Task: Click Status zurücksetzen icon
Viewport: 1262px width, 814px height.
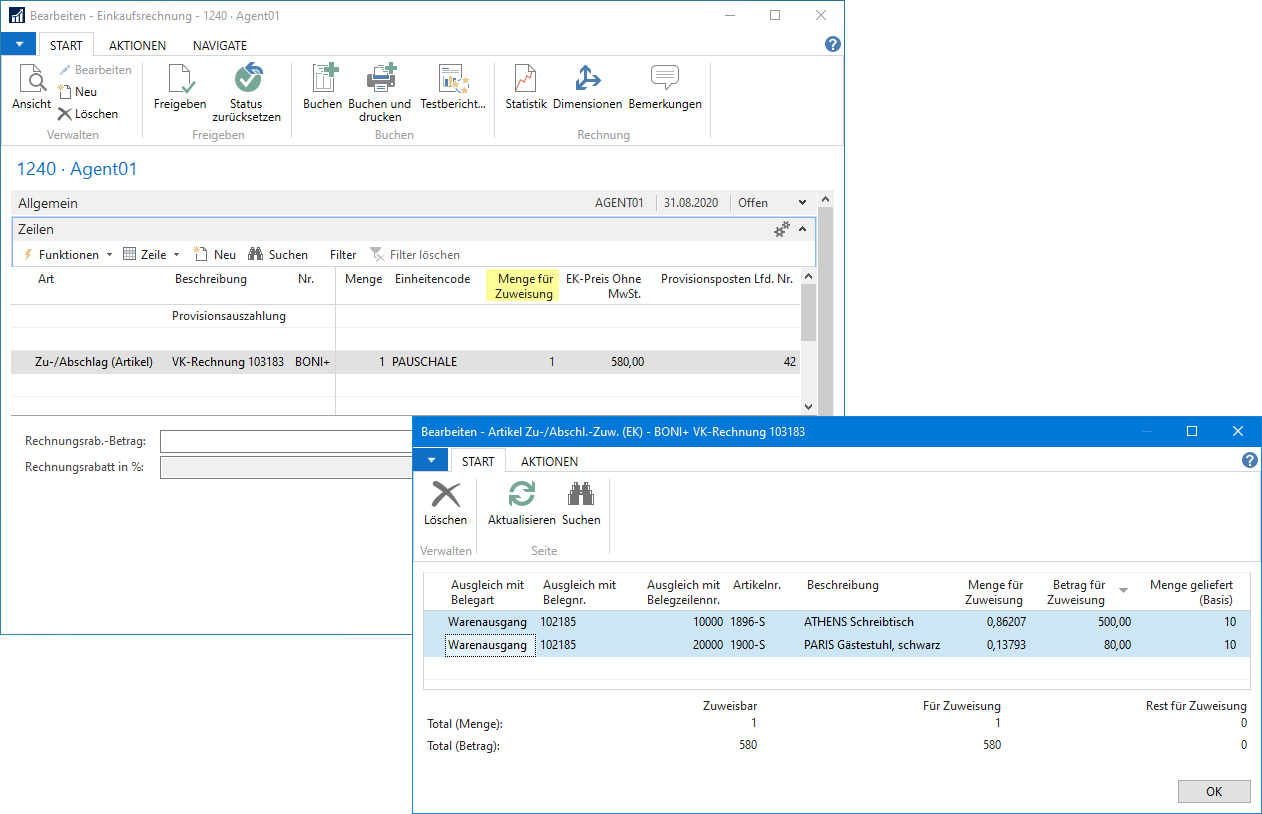Action: coord(246,80)
